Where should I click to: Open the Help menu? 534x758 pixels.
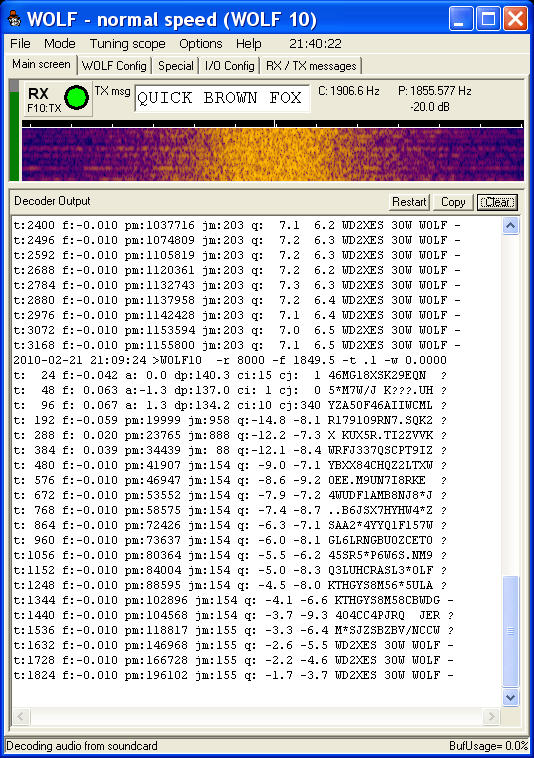[248, 44]
